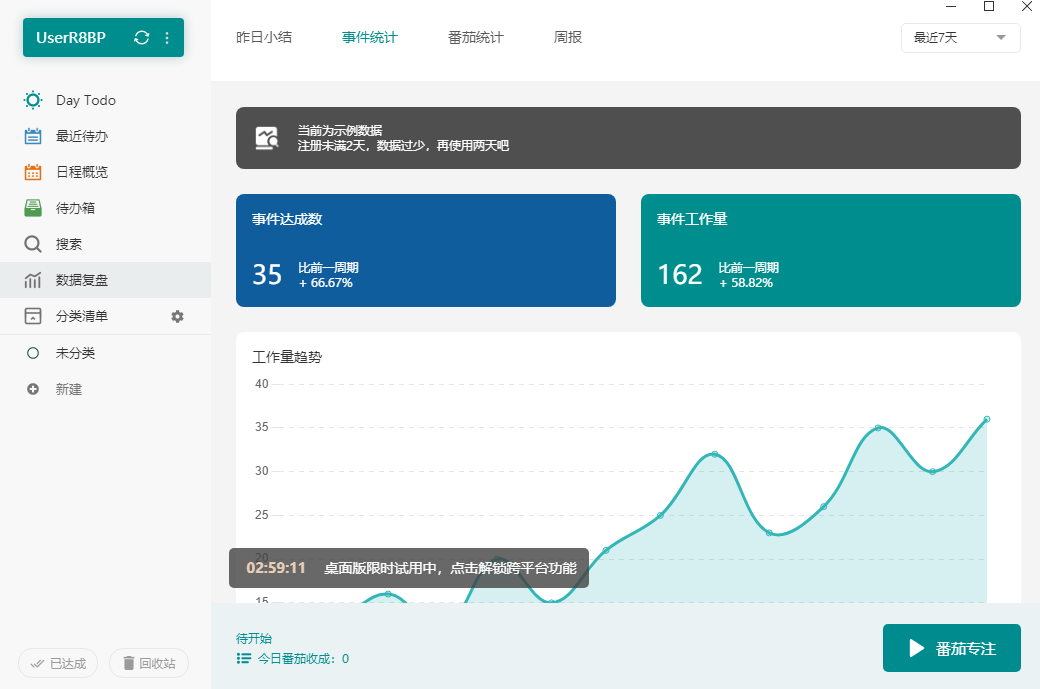Open 最近待办 via its calendar icon
The width and height of the screenshot is (1040, 689).
point(31,136)
